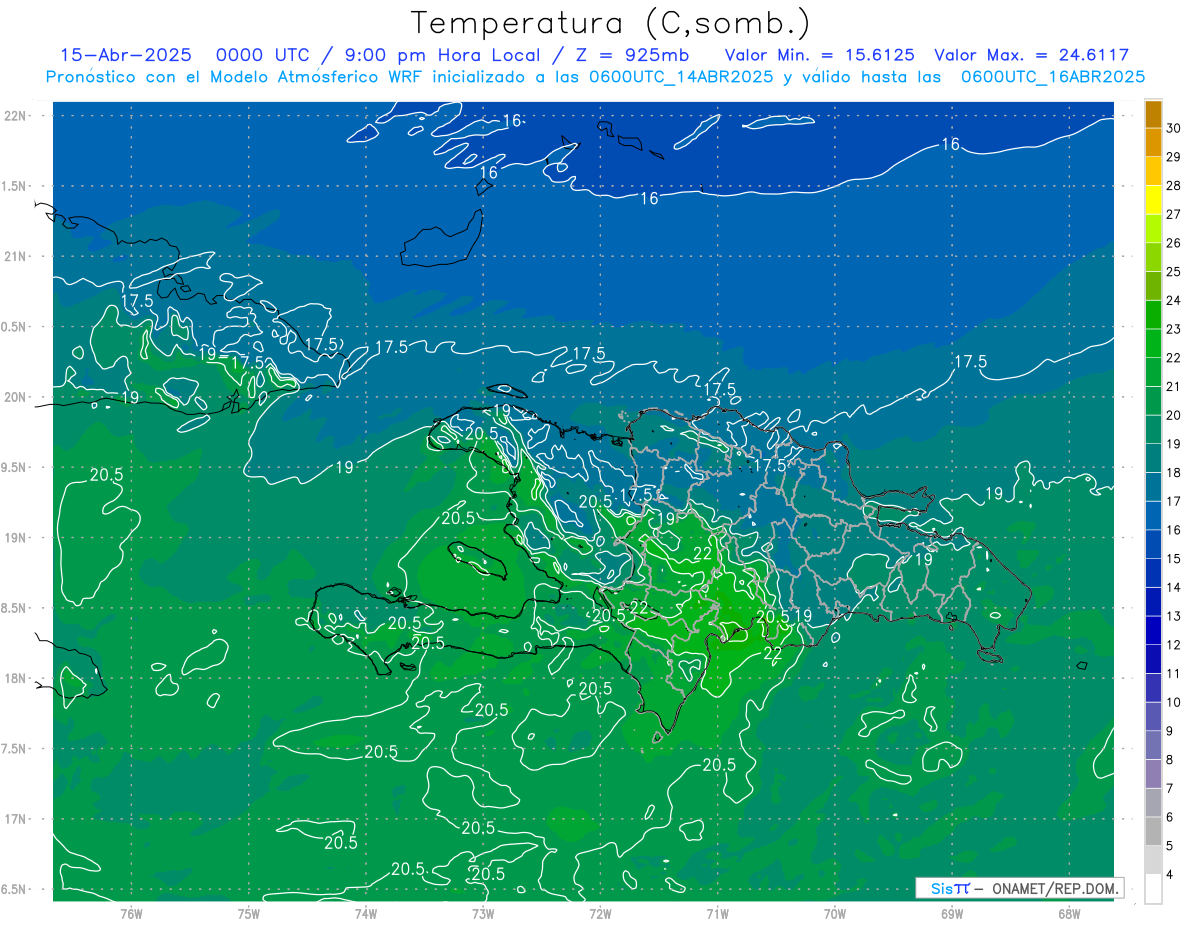Click the "14" value on the color scale
Screen dimensions: 1200x927
[x=1173, y=587]
